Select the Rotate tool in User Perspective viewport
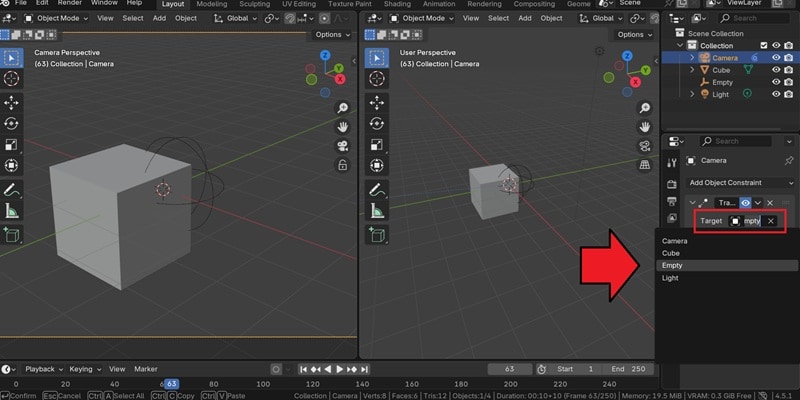The width and height of the screenshot is (800, 400). [x=377, y=123]
